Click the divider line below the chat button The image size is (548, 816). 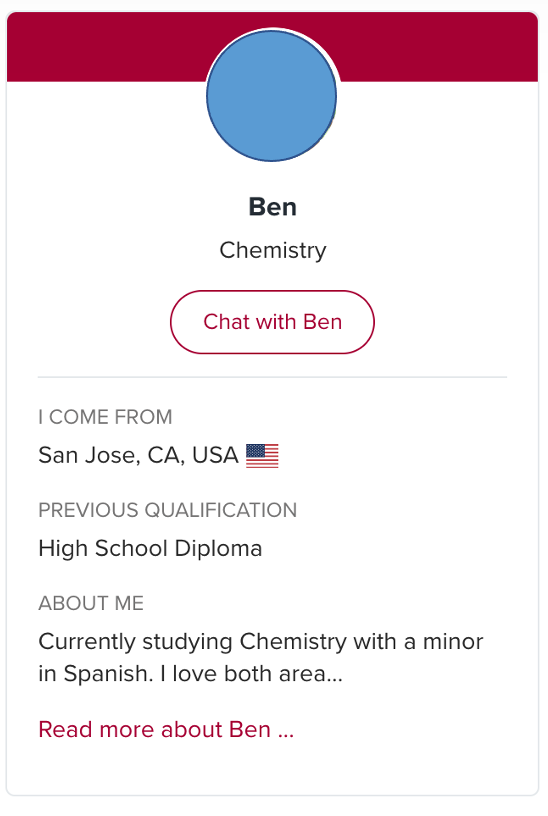[x=272, y=377]
